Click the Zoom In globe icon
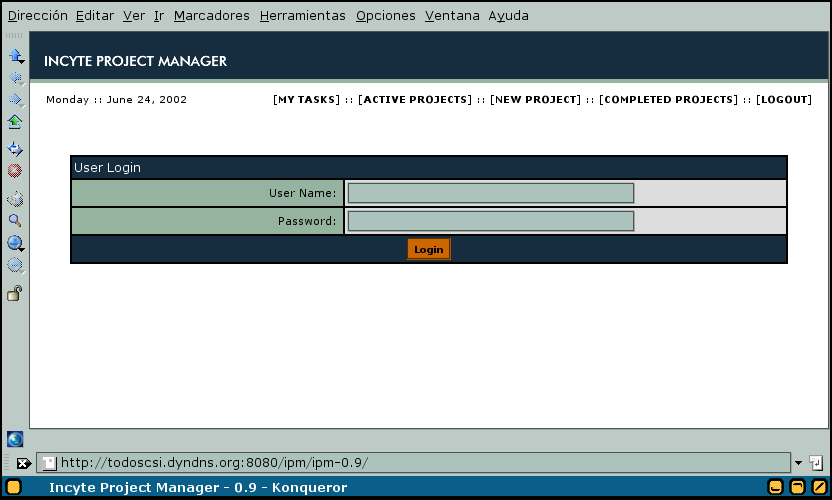This screenshot has height=500, width=832. (15, 244)
